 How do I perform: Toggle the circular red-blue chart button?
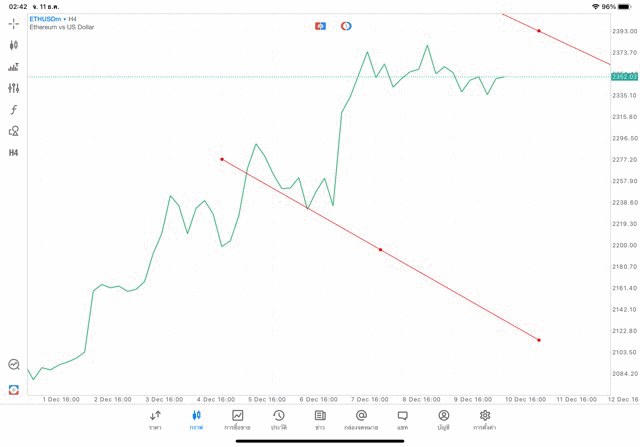[x=346, y=26]
